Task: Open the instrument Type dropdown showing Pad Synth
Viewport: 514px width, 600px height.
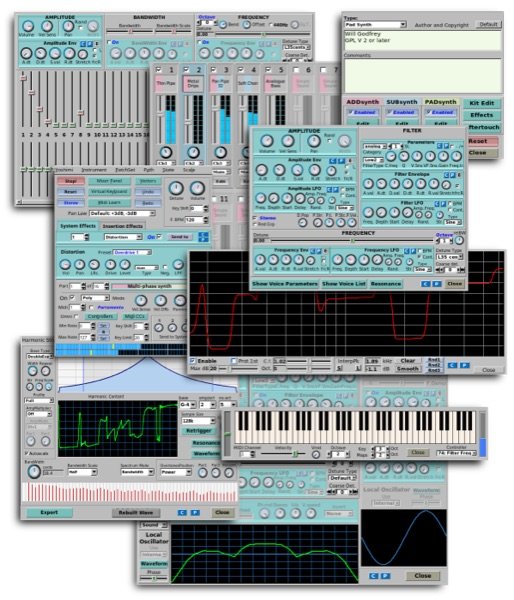Action: 375,25
